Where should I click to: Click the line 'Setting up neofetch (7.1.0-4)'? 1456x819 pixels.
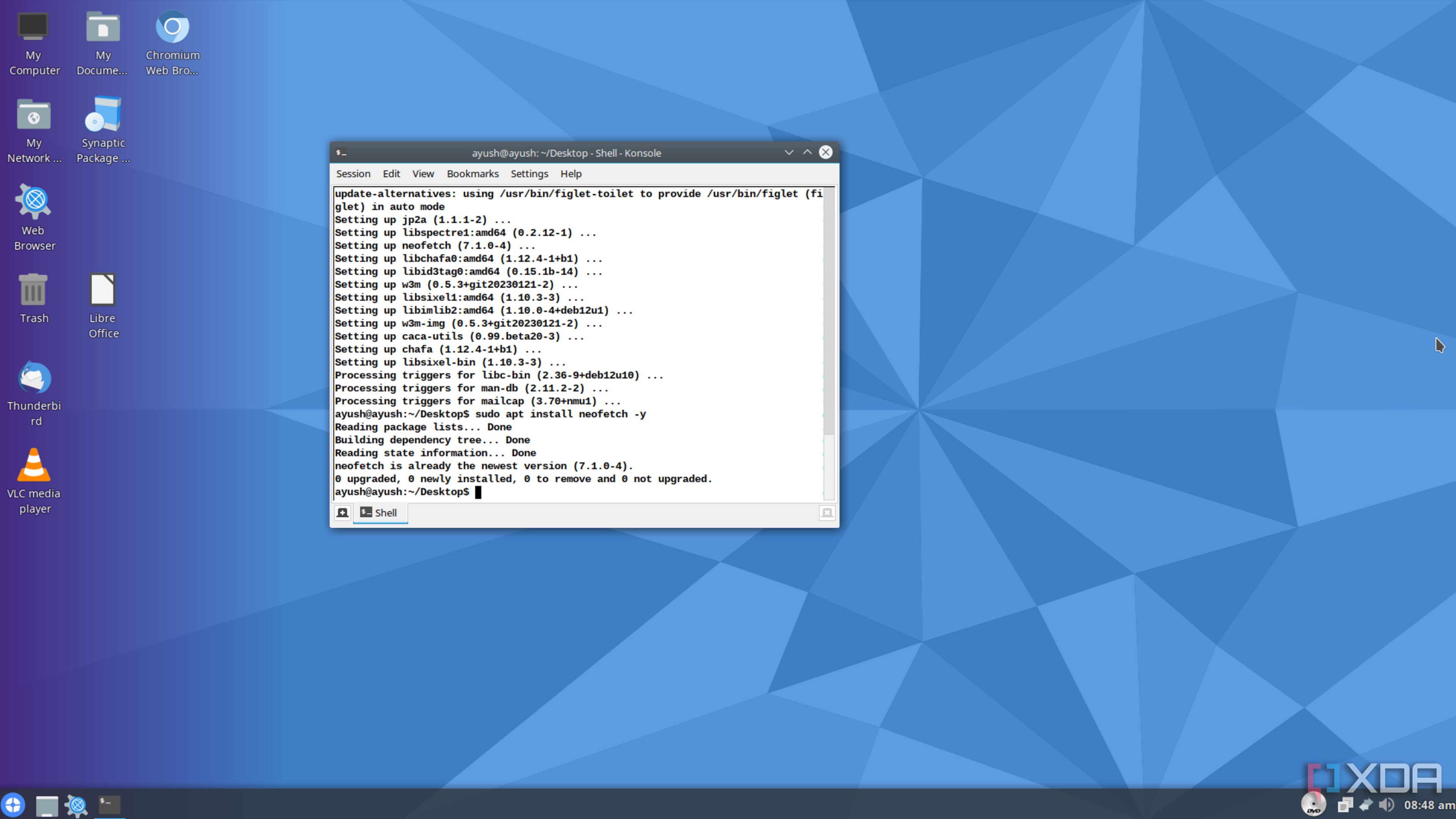[x=435, y=246]
